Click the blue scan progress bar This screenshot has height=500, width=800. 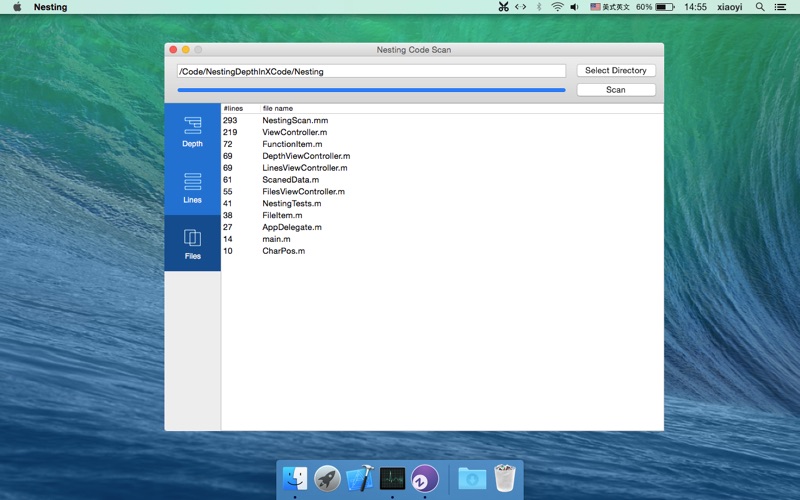coord(371,90)
